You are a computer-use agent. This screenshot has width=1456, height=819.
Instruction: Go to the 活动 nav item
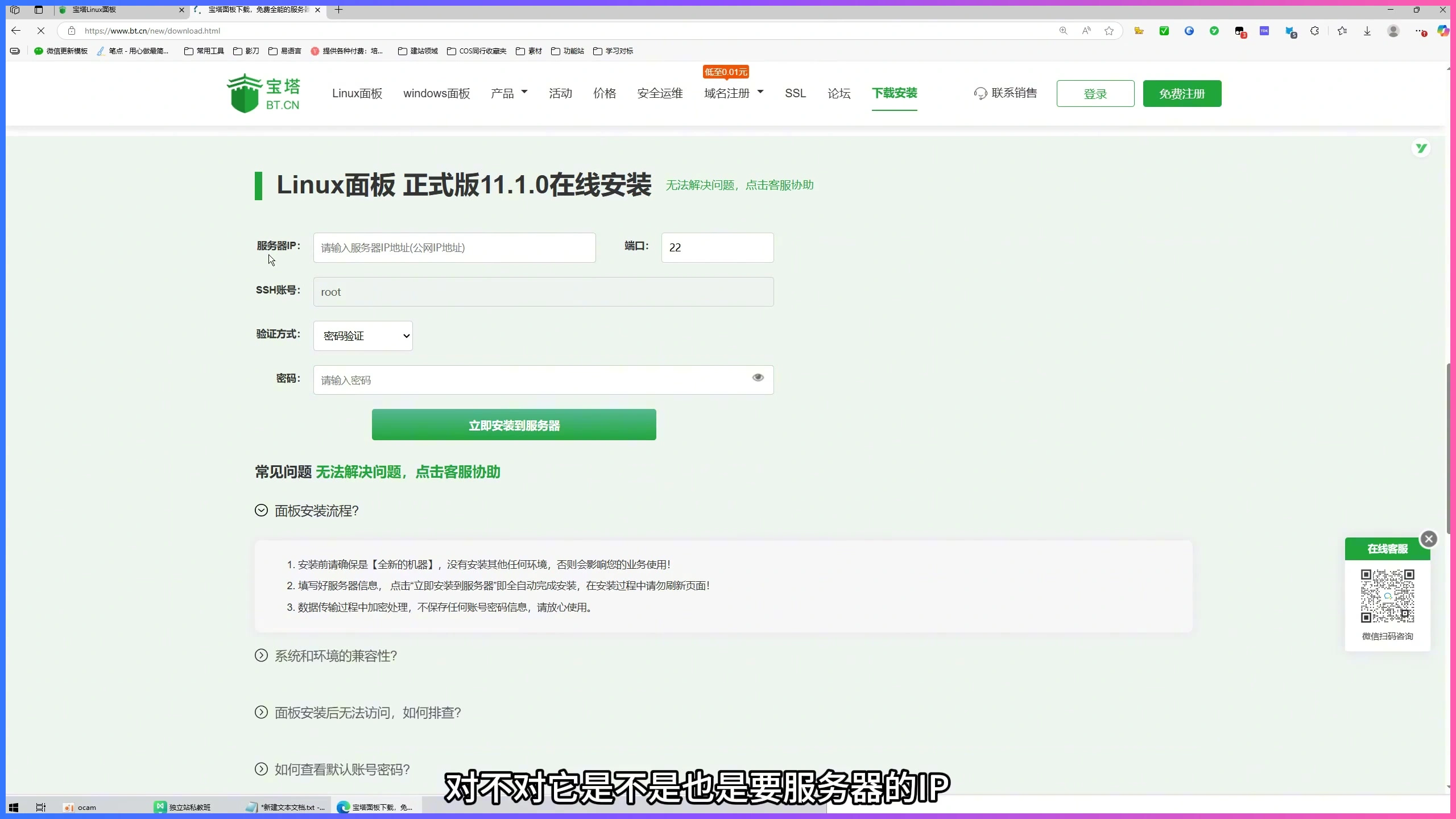pos(560,93)
